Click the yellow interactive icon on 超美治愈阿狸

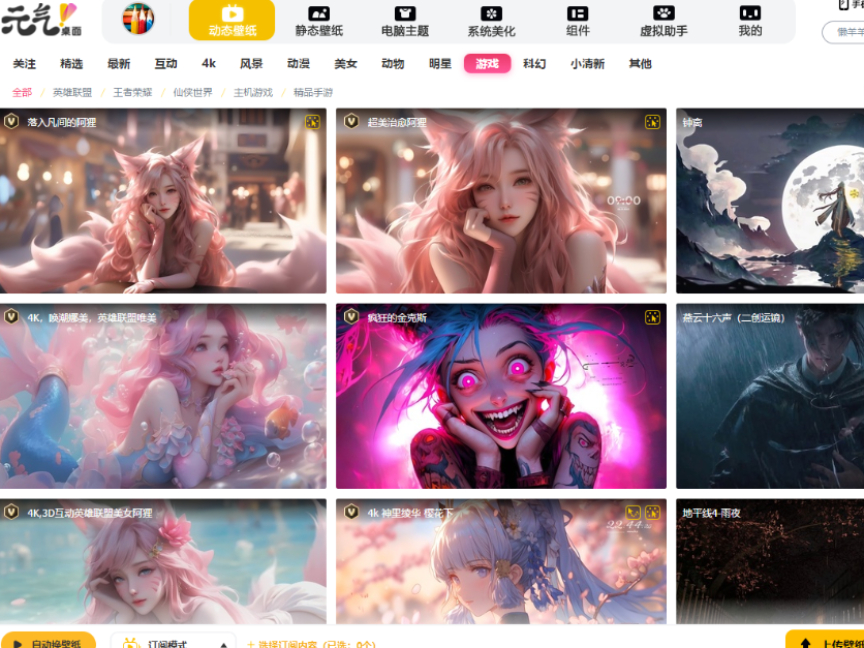652,122
